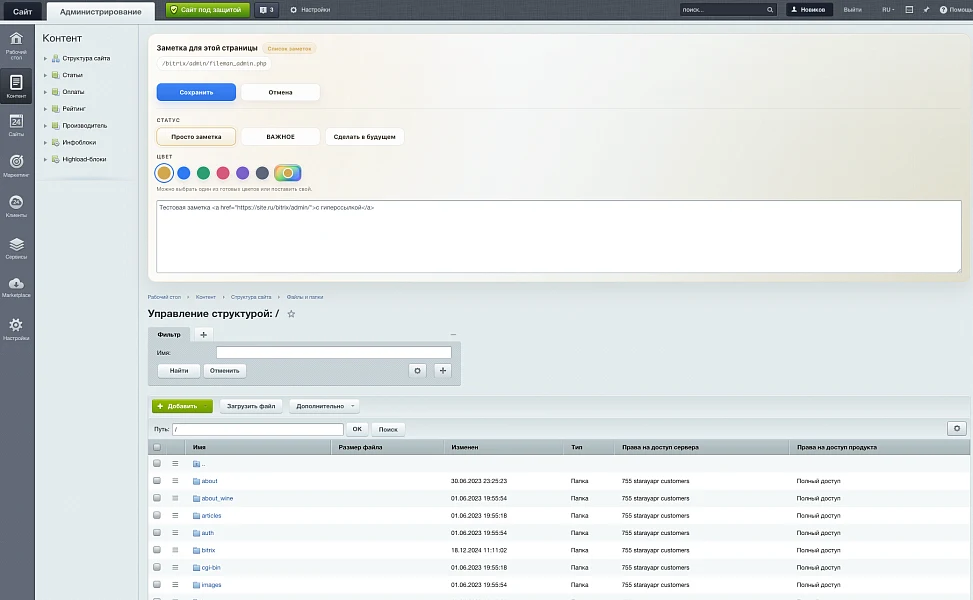Click the search magnifier icon

(770, 10)
